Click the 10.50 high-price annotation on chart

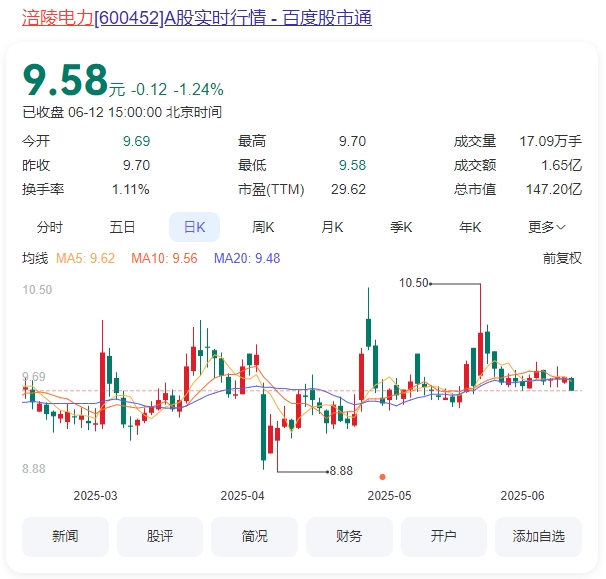(x=414, y=283)
